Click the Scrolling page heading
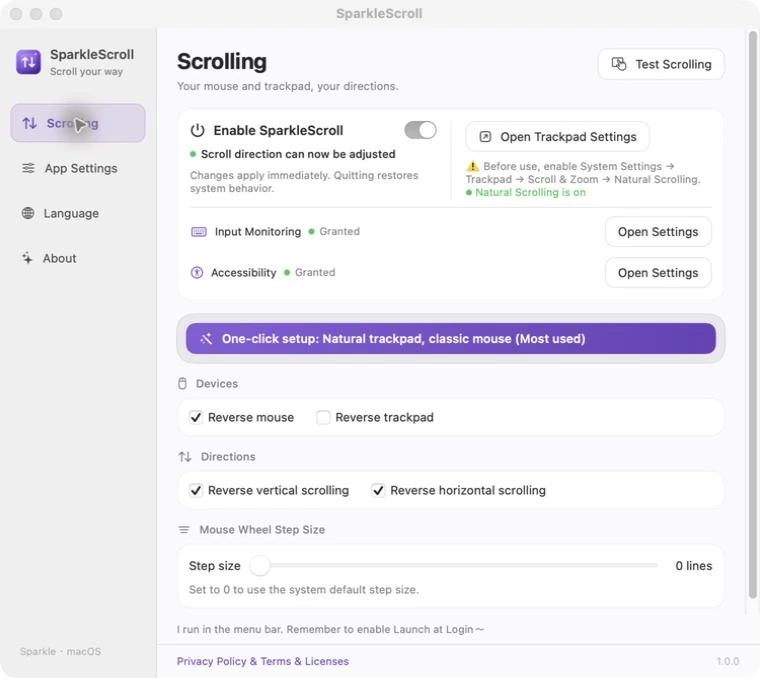The image size is (760, 678). (x=222, y=62)
